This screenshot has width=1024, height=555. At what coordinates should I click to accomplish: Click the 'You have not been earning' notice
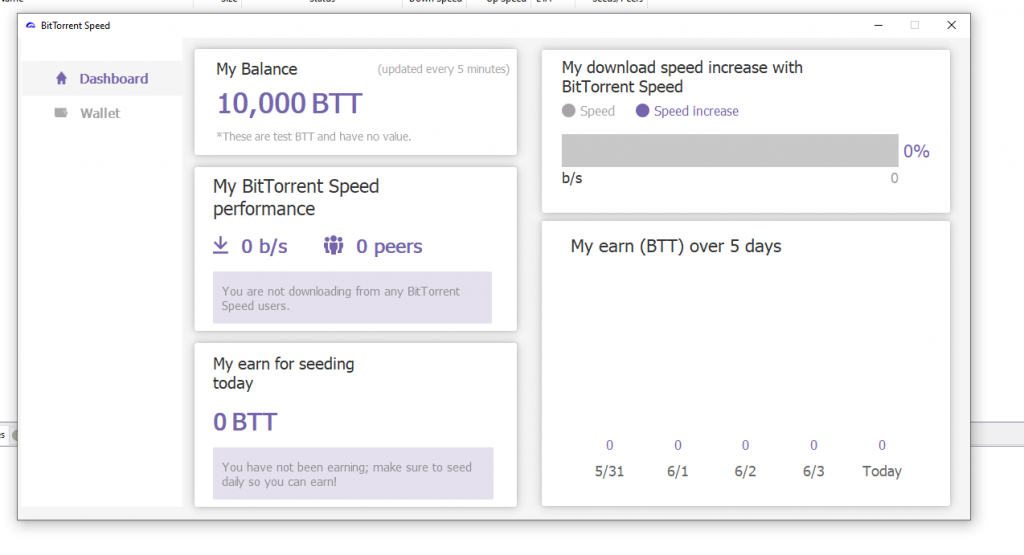pyautogui.click(x=353, y=474)
